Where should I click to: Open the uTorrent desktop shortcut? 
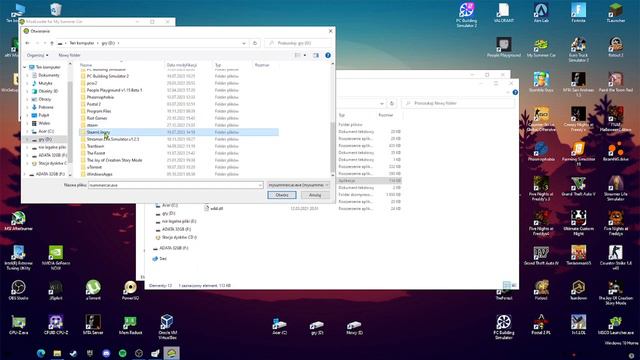click(x=93, y=291)
